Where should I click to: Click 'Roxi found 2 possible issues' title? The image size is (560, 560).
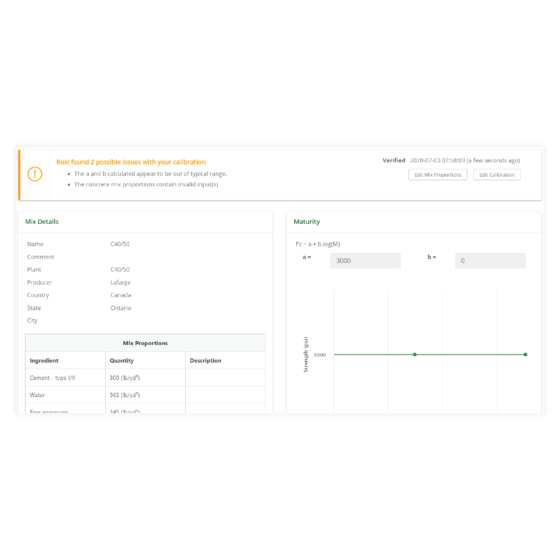pyautogui.click(x=131, y=162)
